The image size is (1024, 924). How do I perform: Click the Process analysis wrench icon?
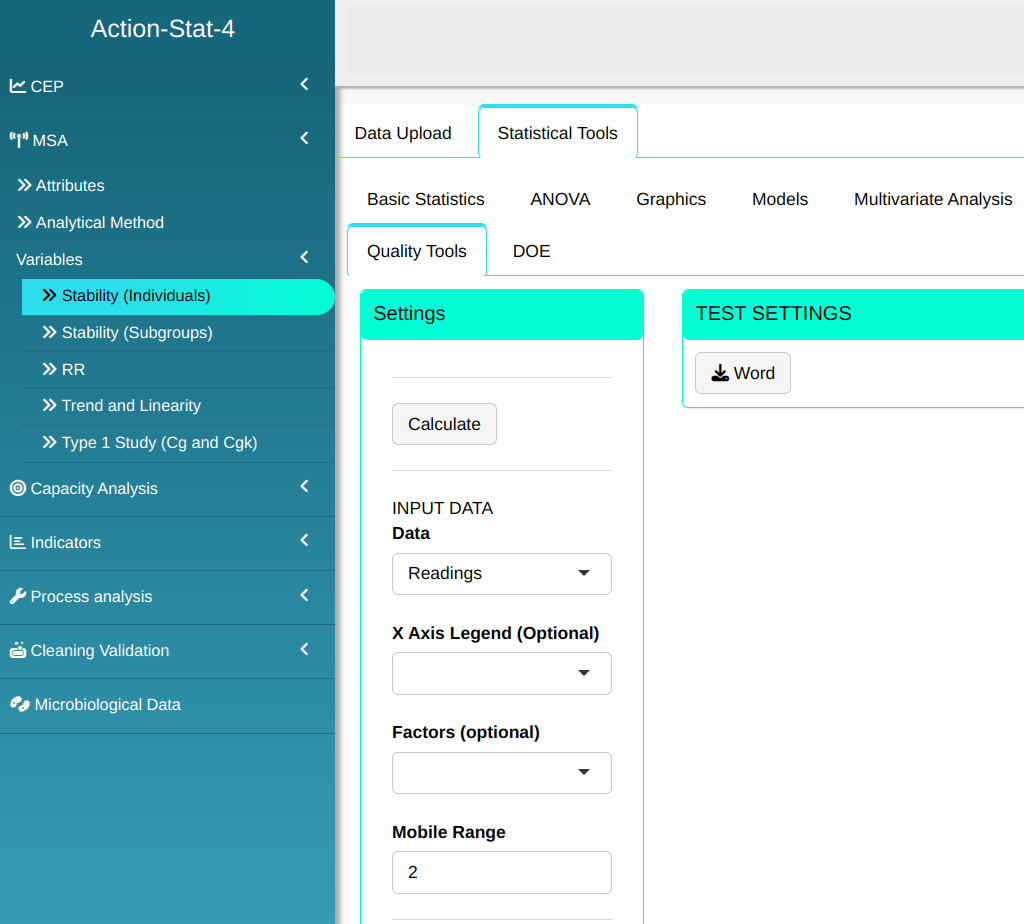pyautogui.click(x=18, y=596)
